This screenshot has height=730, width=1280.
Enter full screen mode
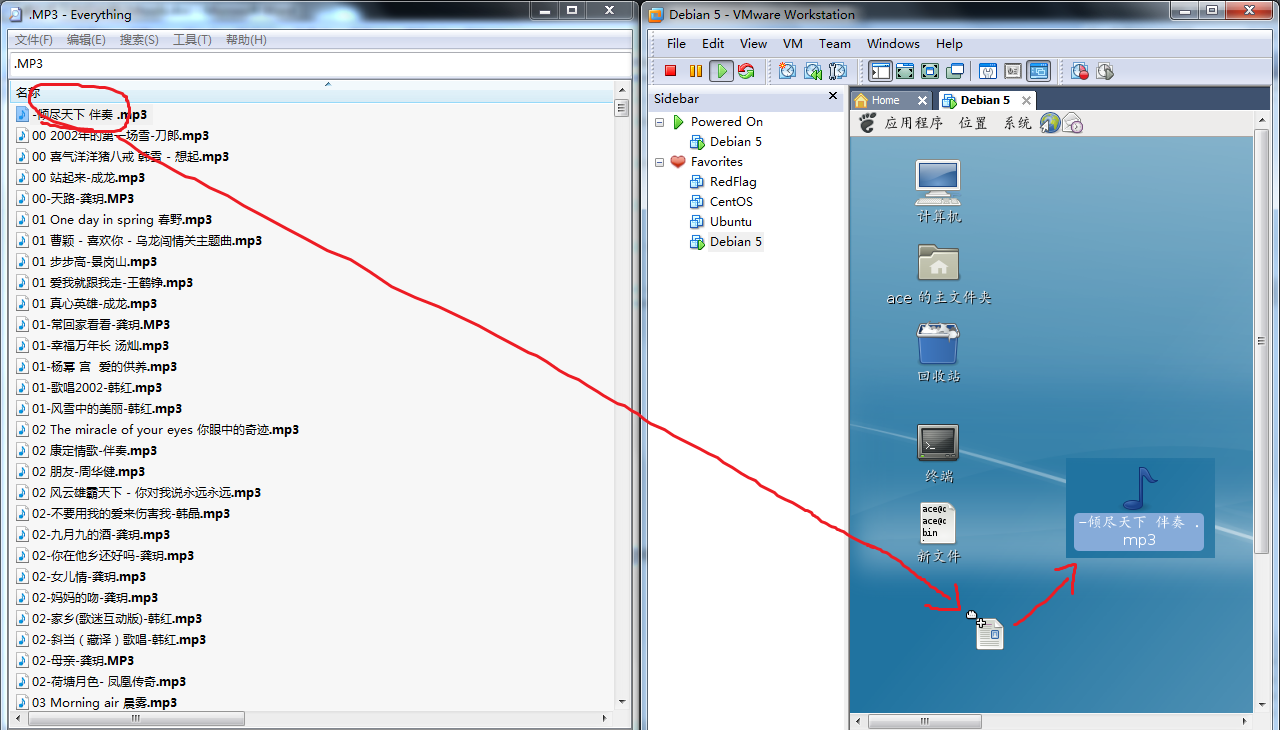905,71
